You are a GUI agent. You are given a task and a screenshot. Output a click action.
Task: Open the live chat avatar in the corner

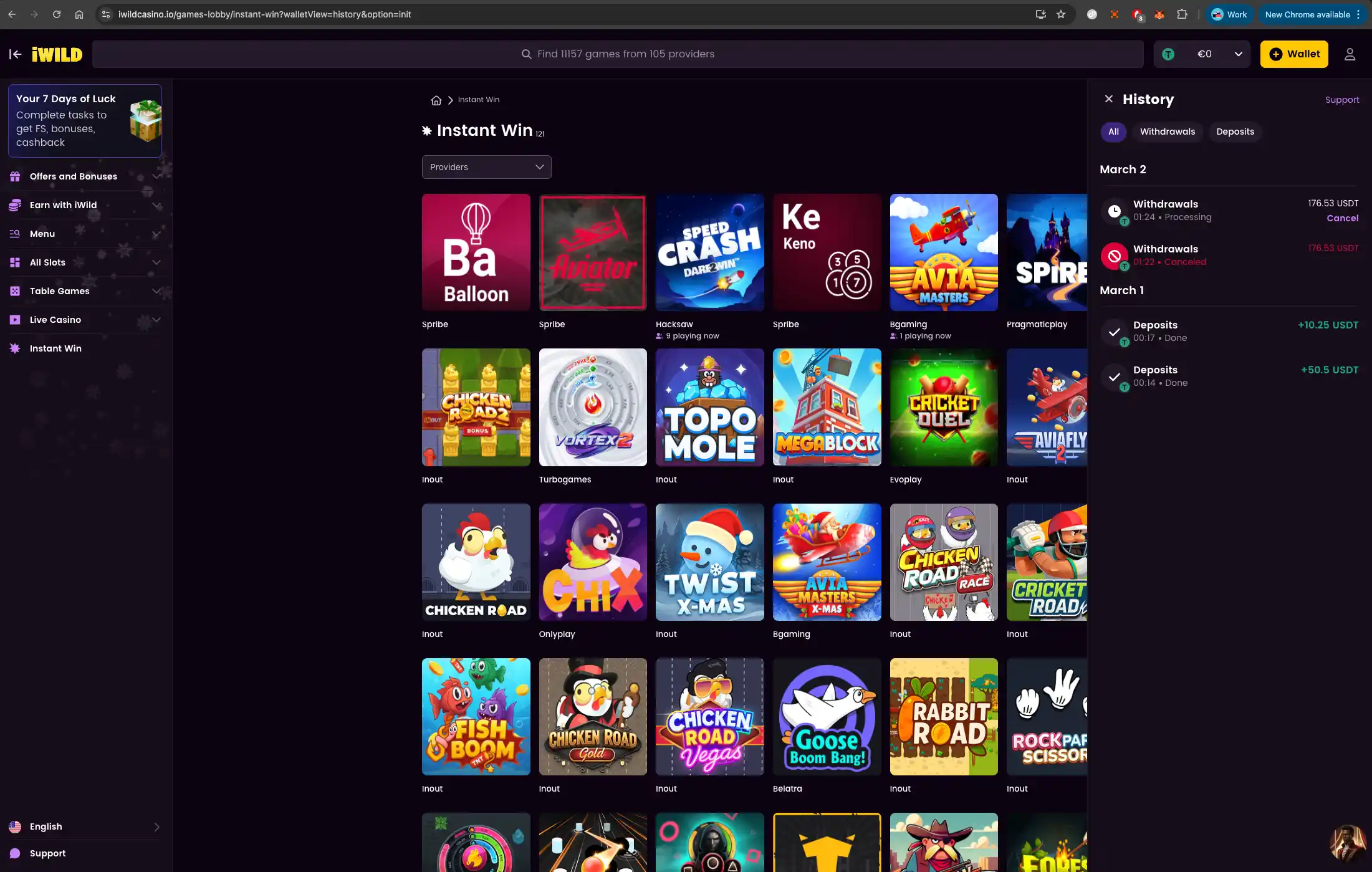tap(1347, 842)
